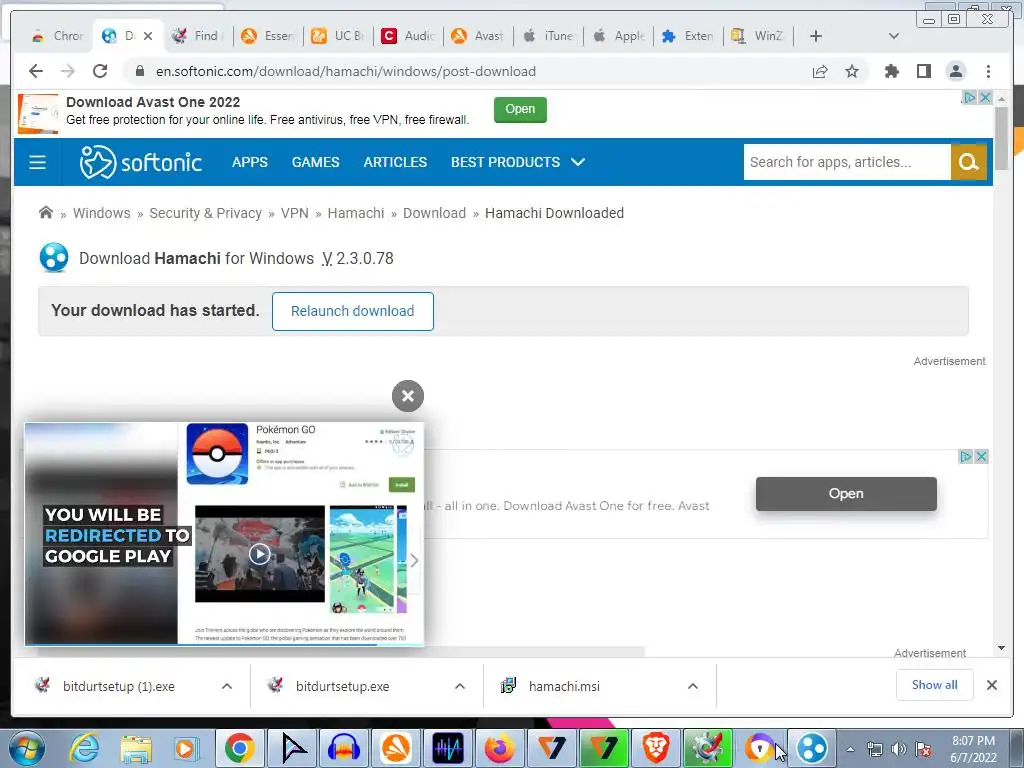Image resolution: width=1024 pixels, height=768 pixels.
Task: Close the floating Pokémon GO video ad
Action: [408, 396]
